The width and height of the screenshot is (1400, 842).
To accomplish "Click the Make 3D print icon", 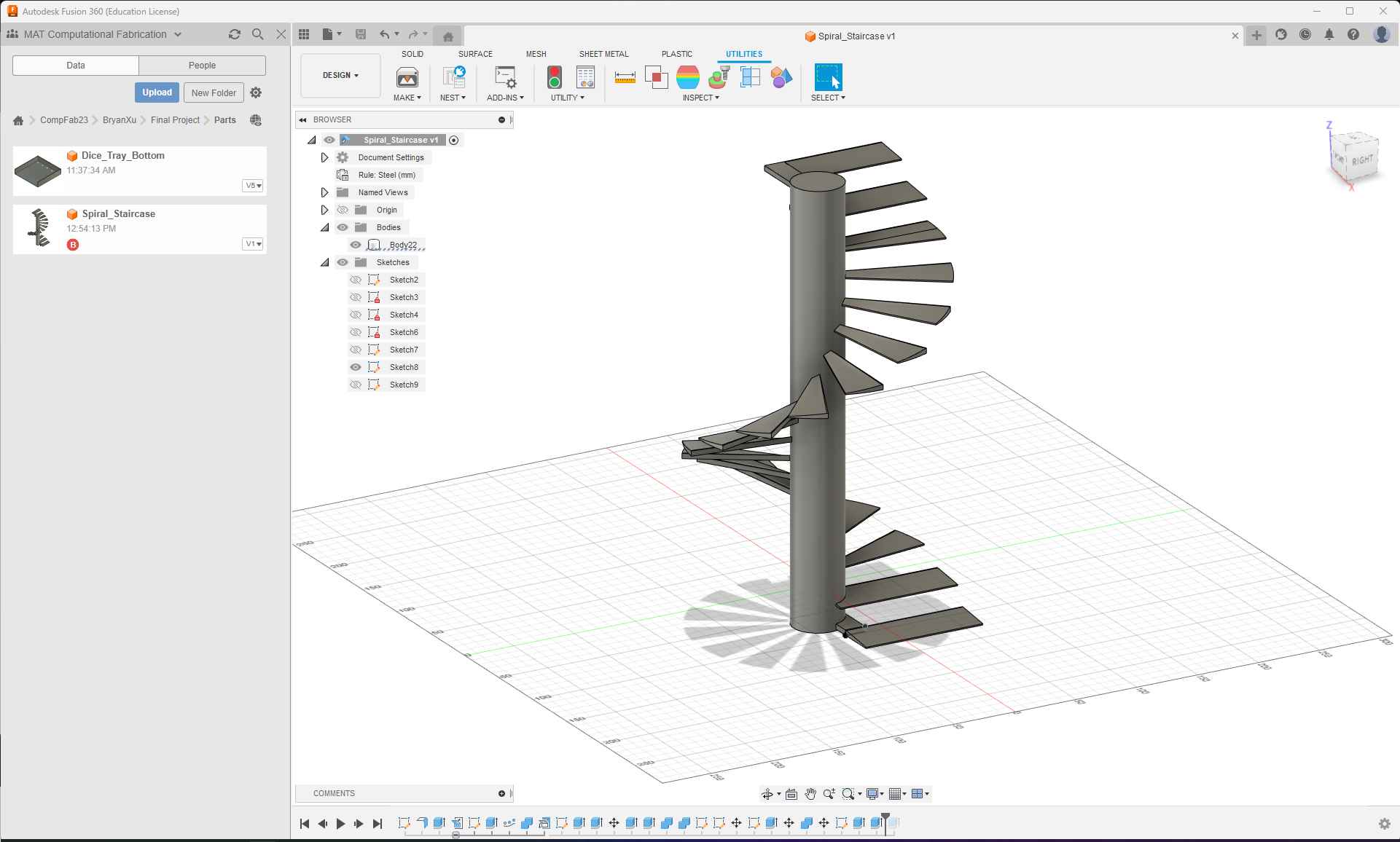I will point(407,79).
